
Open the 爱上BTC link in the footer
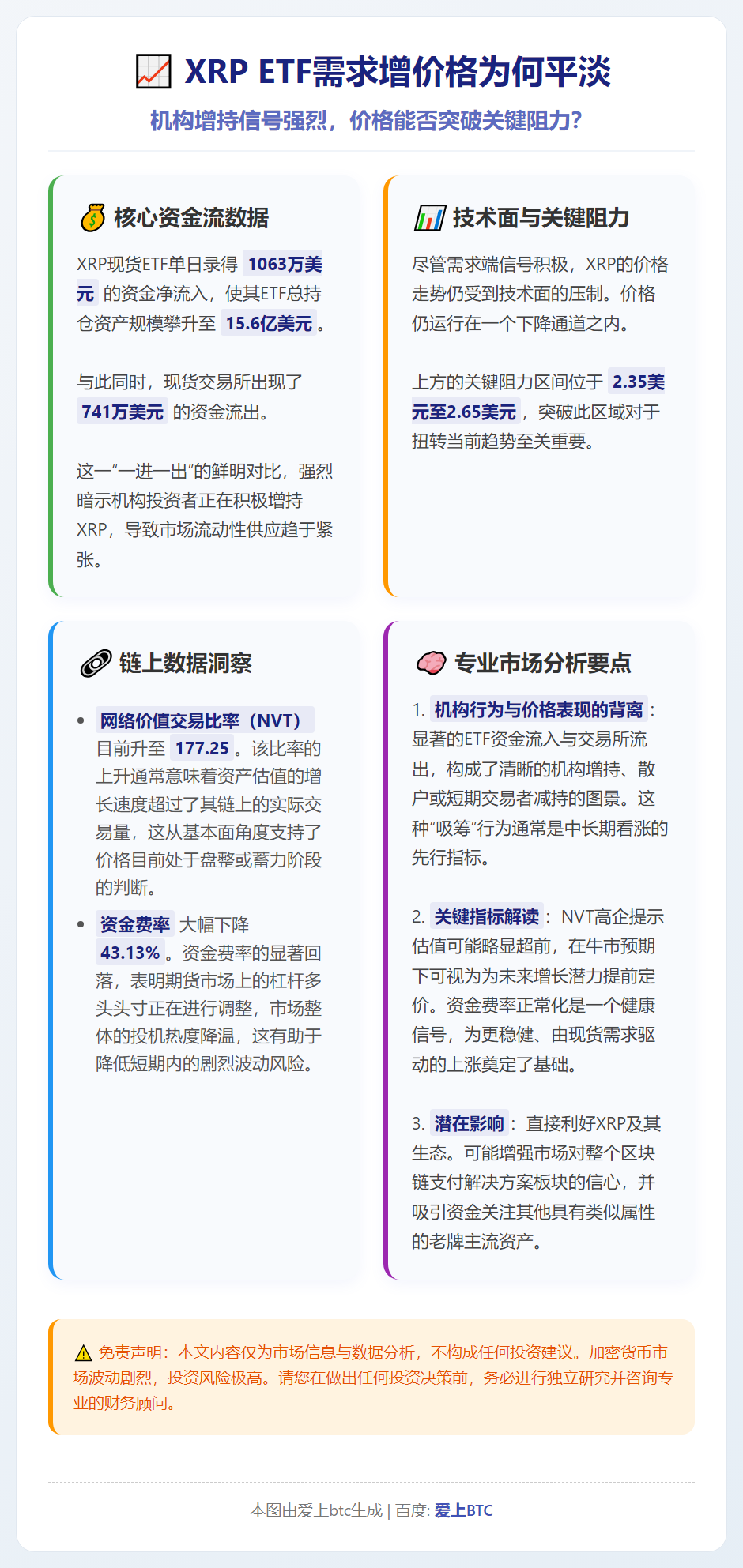point(463,1510)
